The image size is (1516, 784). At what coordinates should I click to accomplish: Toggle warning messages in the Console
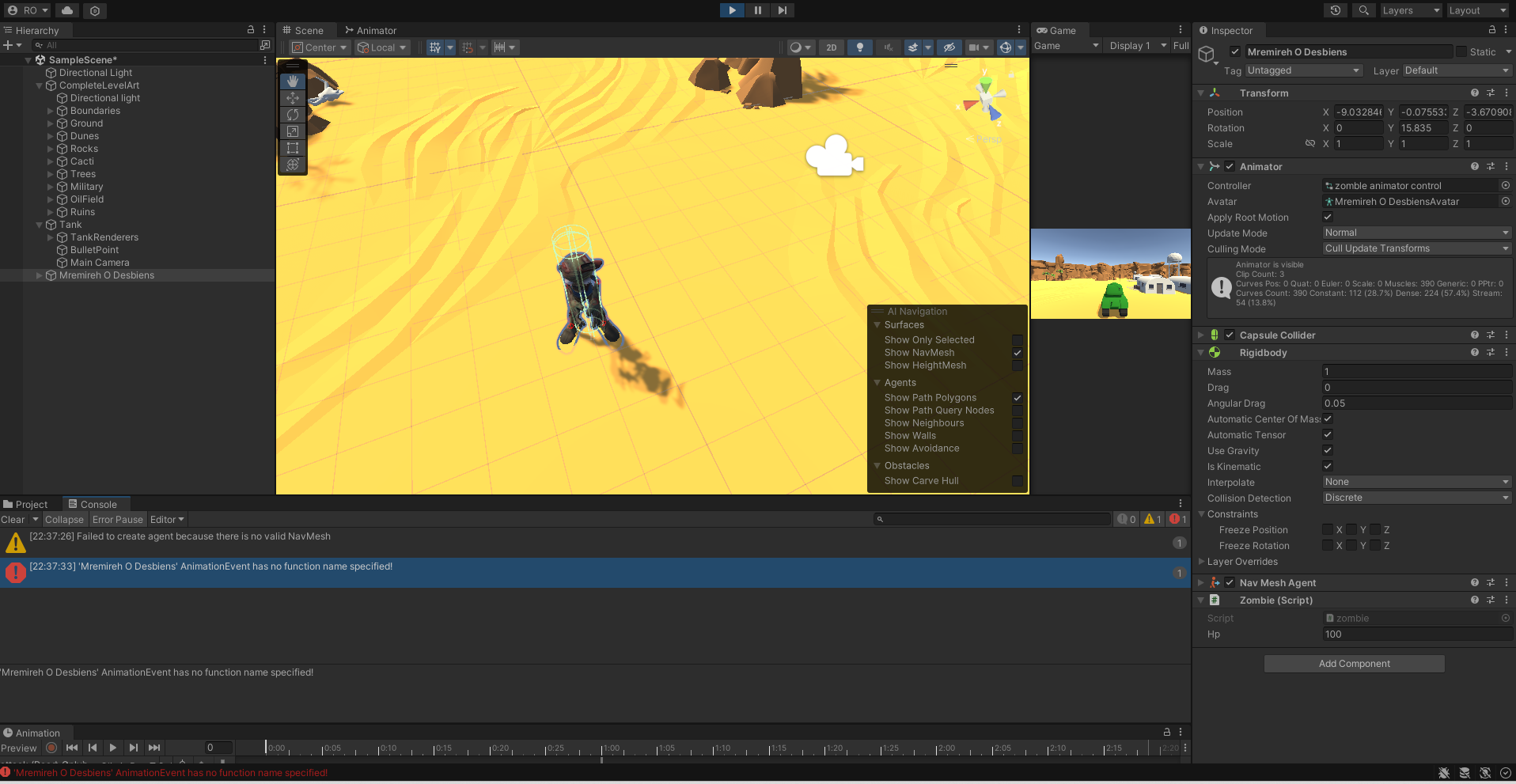(x=1152, y=519)
